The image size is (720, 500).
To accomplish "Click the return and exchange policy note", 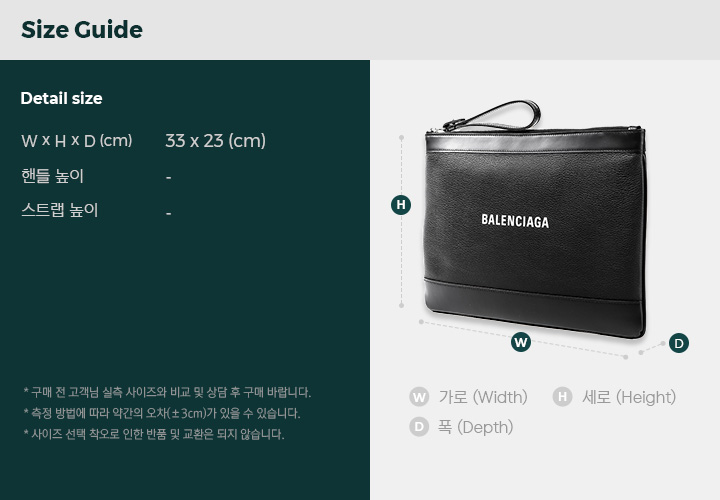I will coord(154,434).
